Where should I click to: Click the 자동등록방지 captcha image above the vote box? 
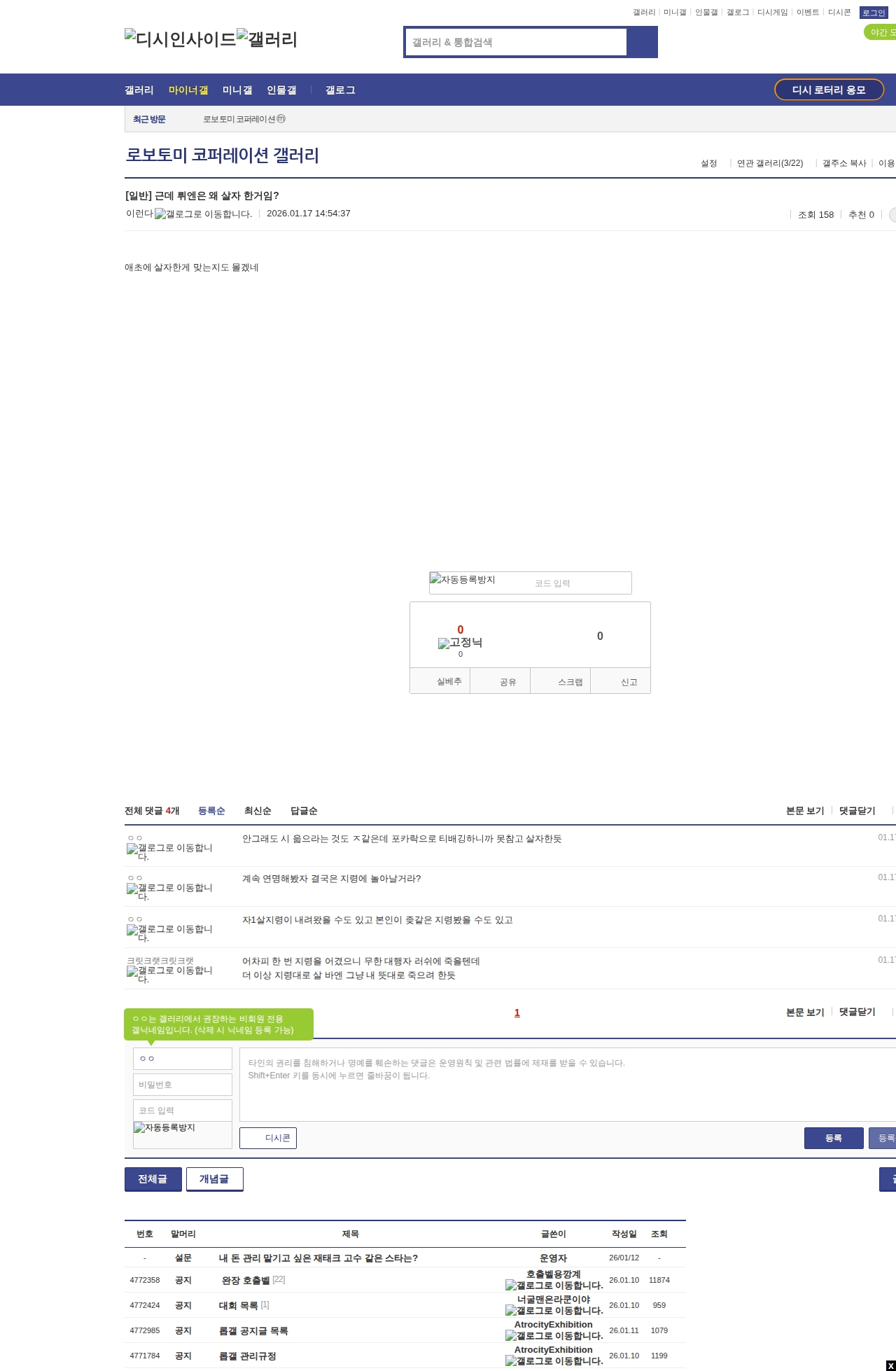point(463,580)
